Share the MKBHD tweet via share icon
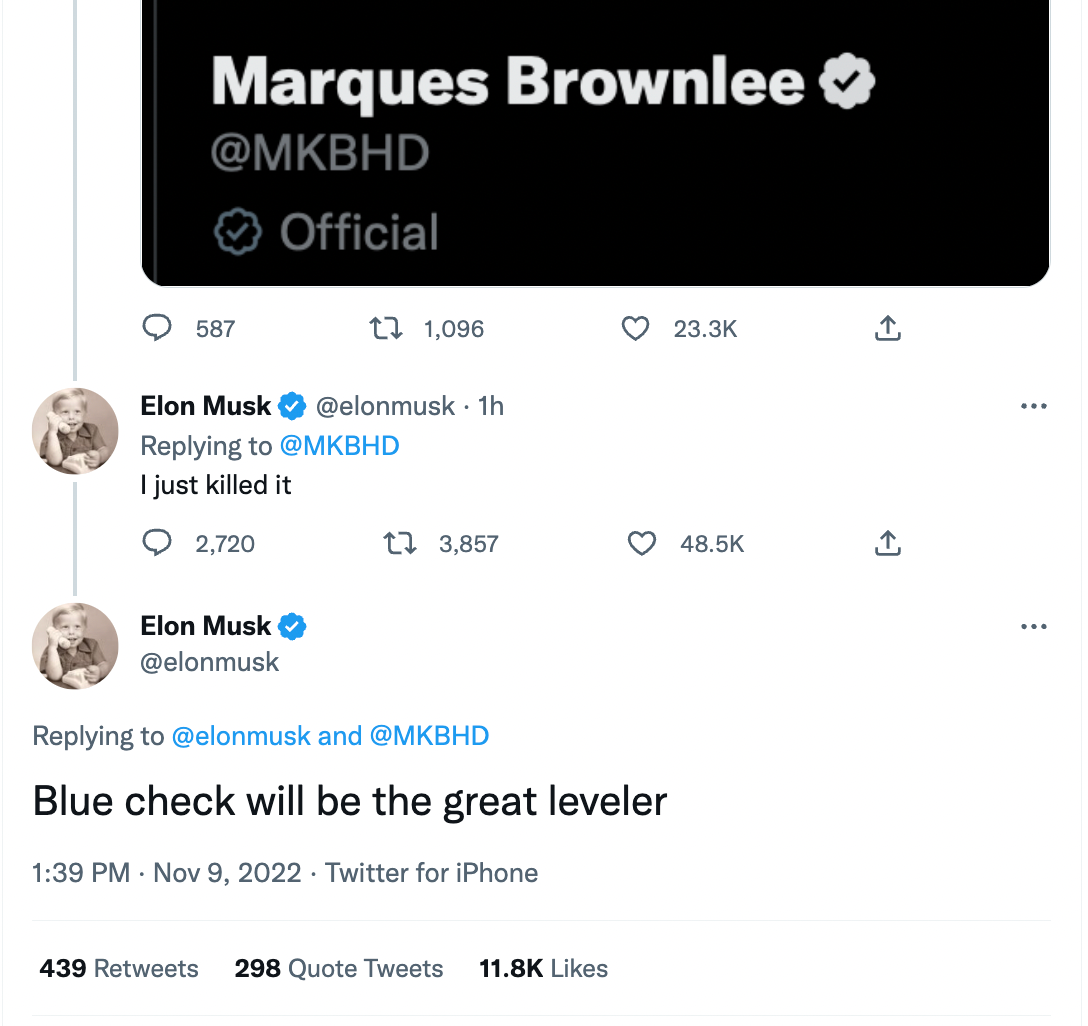 887,327
